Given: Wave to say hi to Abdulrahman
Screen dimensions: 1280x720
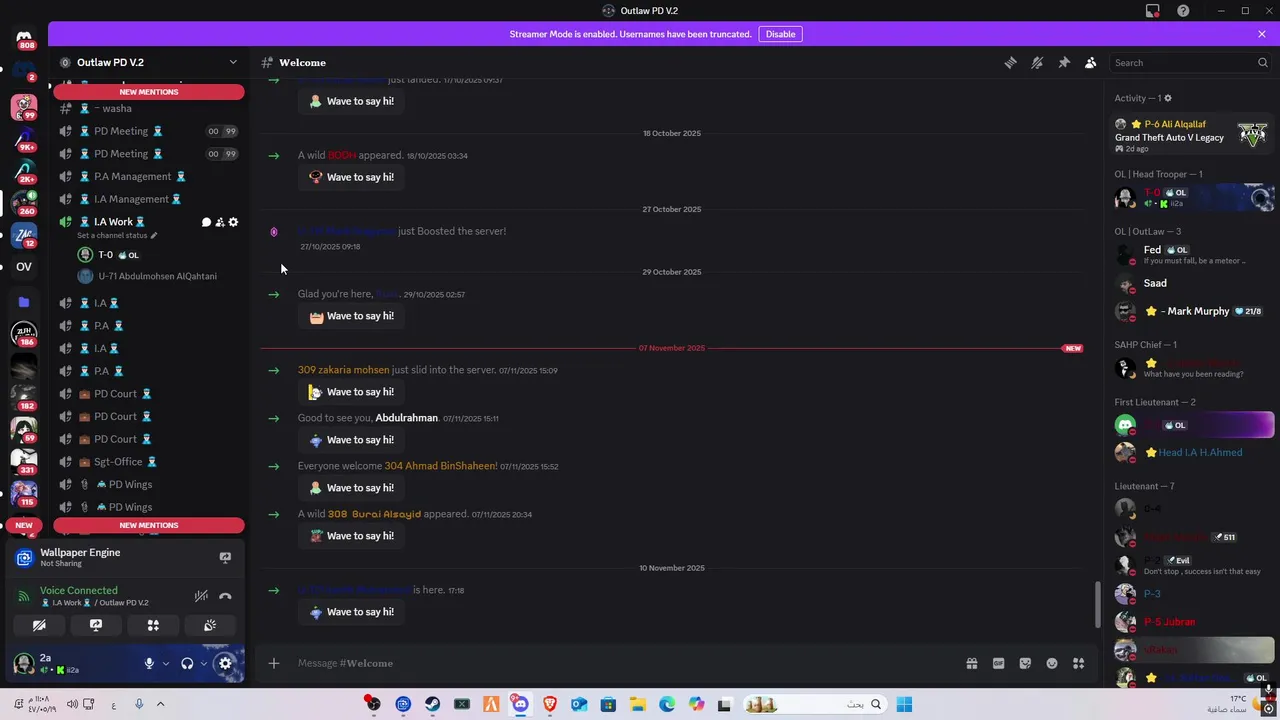Looking at the screenshot, I should point(351,440).
